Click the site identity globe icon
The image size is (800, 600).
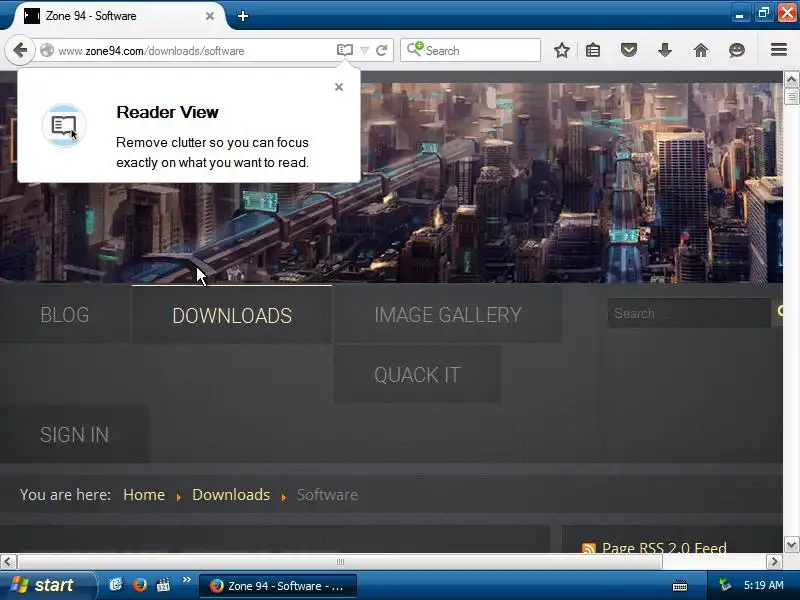[x=47, y=50]
